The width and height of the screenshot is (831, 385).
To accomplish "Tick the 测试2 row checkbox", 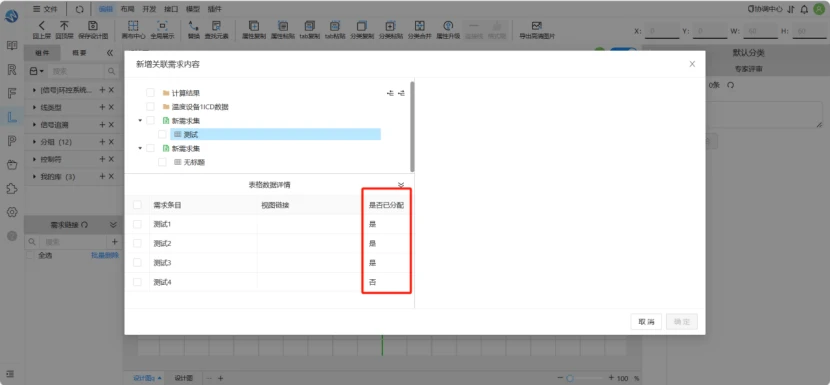I will click(137, 243).
